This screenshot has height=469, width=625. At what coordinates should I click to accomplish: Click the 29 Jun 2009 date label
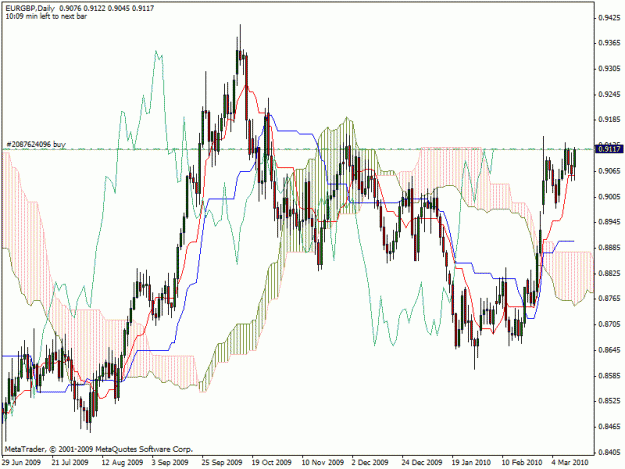(x=21, y=462)
